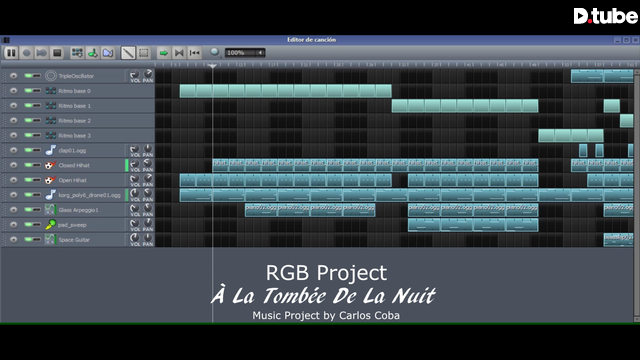The image size is (640, 360).
Task: Mute the clap01.ogg track
Action: pyautogui.click(x=29, y=150)
